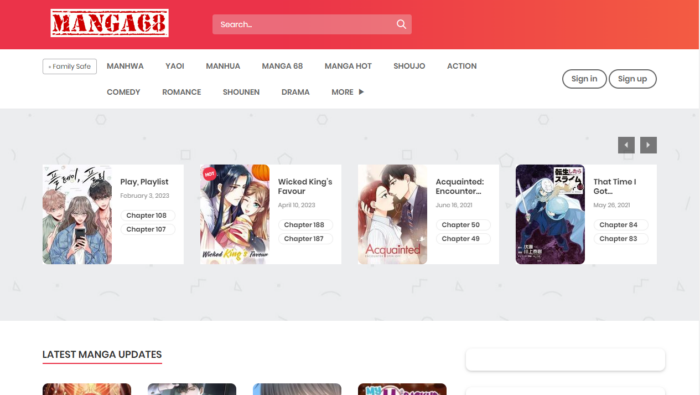Open the ACTION category
This screenshot has height=395, width=700.
pos(462,66)
